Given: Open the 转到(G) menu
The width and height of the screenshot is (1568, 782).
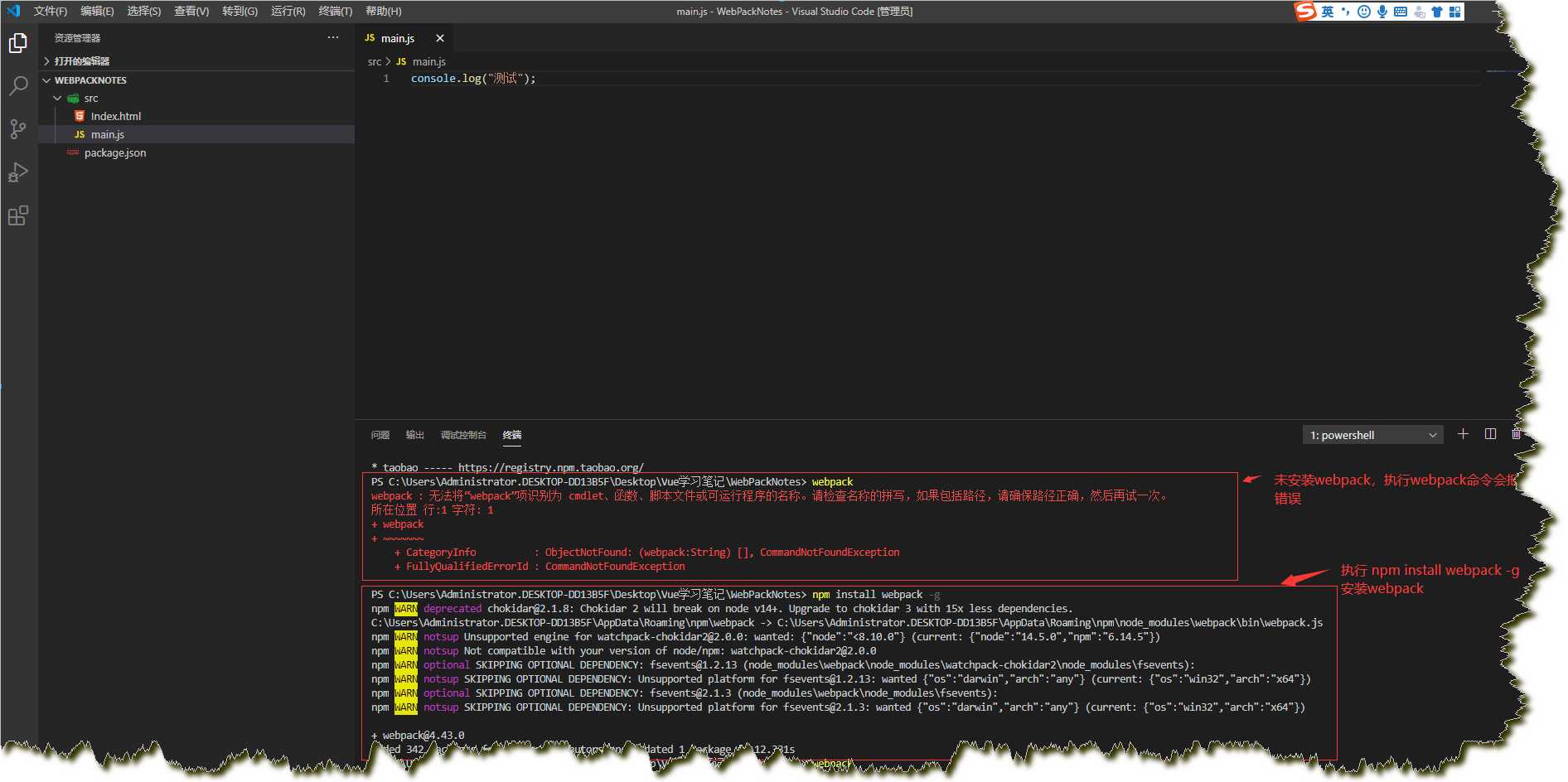Looking at the screenshot, I should point(240,11).
